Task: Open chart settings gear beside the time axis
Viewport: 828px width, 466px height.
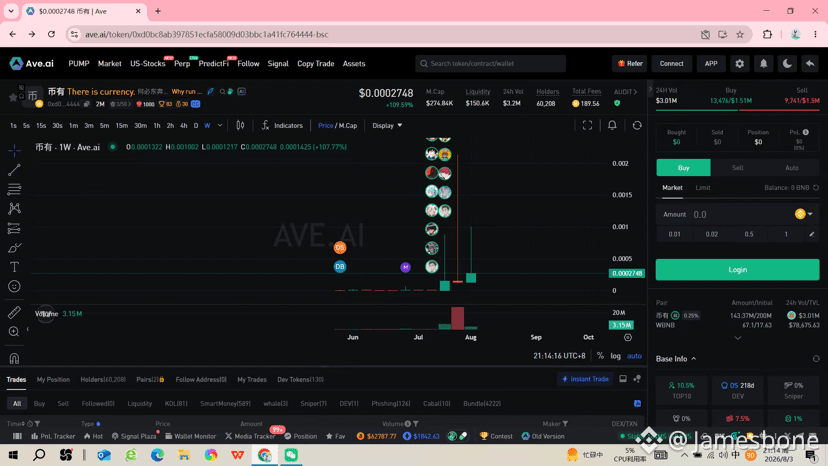Action: 628,337
